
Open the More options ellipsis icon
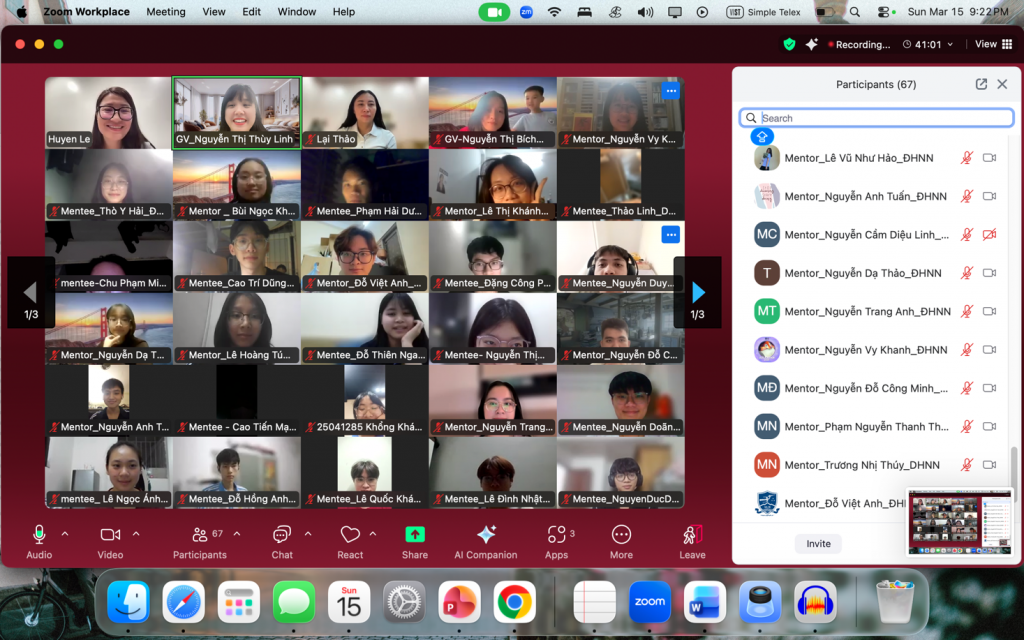pyautogui.click(x=621, y=535)
